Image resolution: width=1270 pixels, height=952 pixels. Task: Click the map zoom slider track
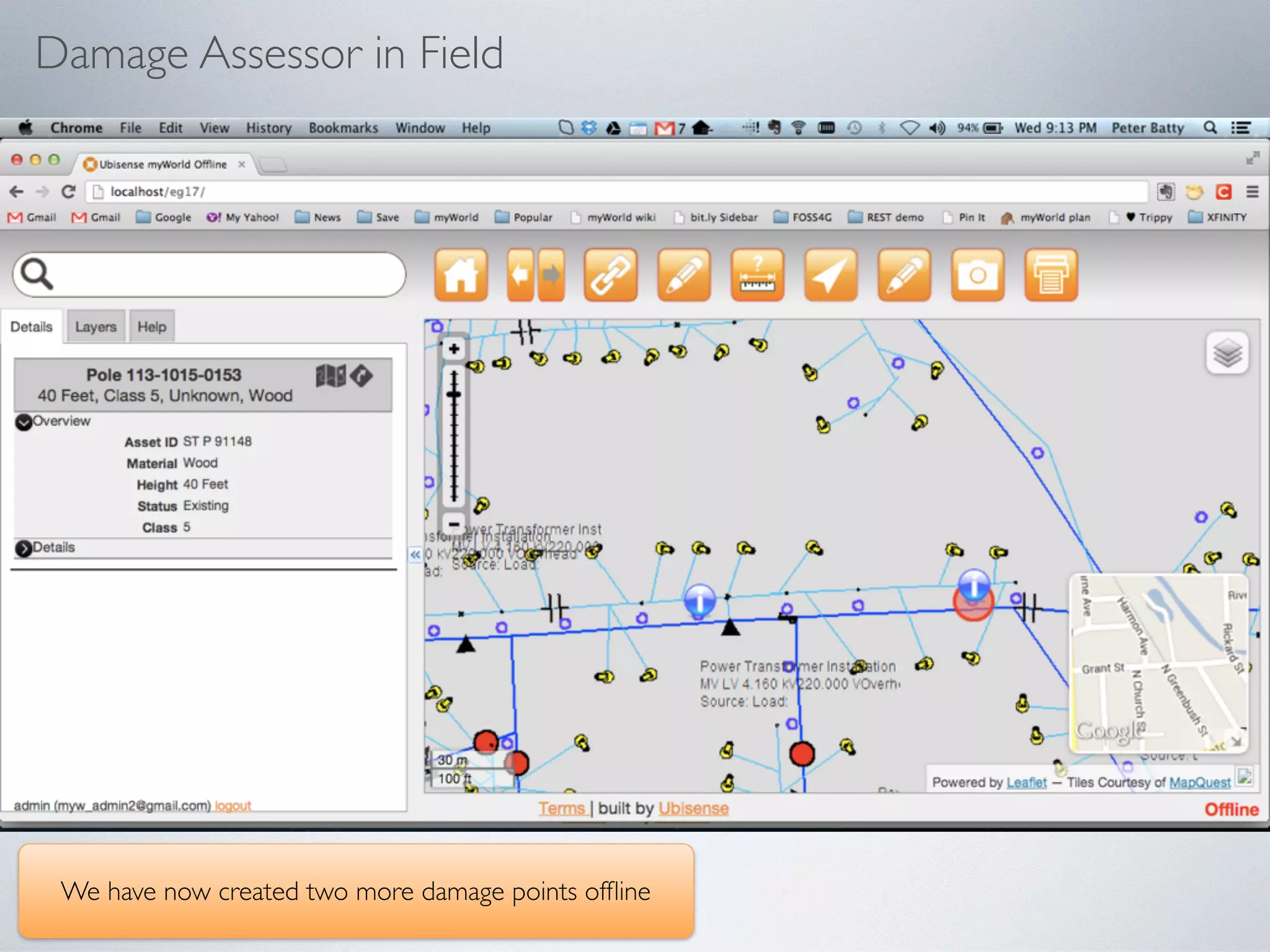click(x=454, y=436)
